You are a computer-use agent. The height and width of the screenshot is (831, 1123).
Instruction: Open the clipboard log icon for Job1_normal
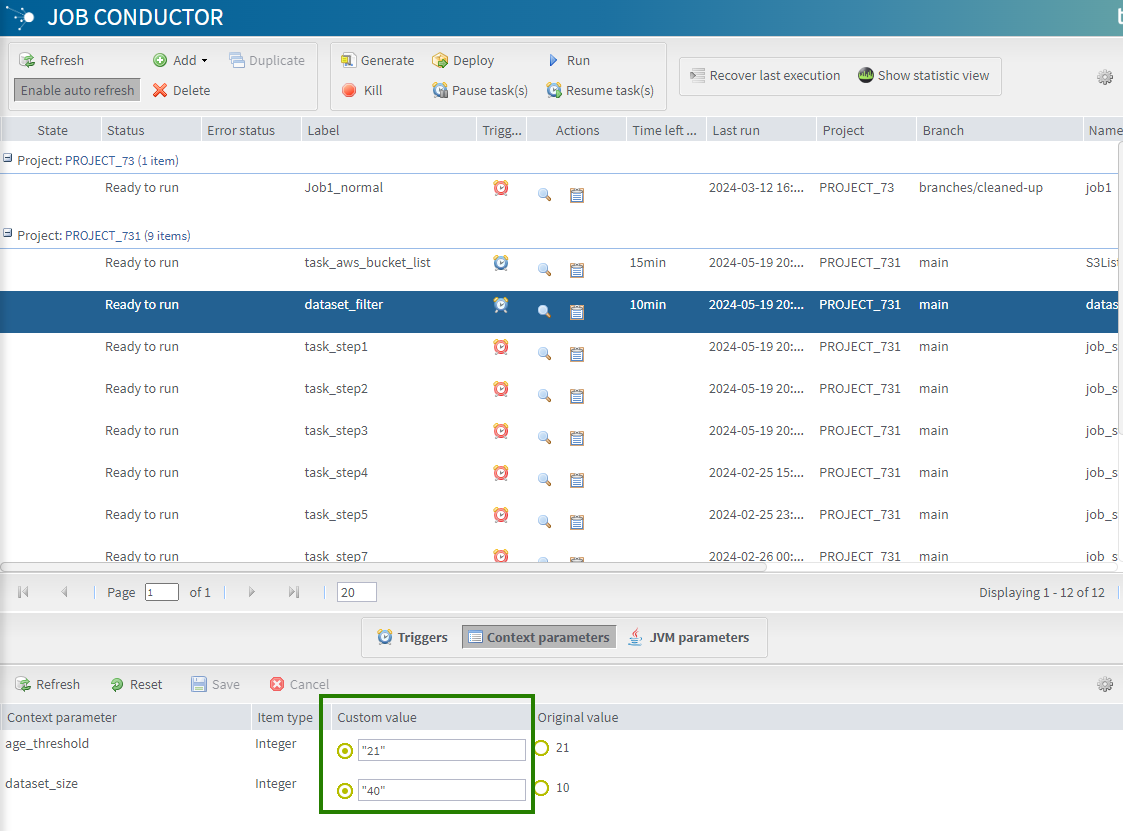[x=577, y=194]
